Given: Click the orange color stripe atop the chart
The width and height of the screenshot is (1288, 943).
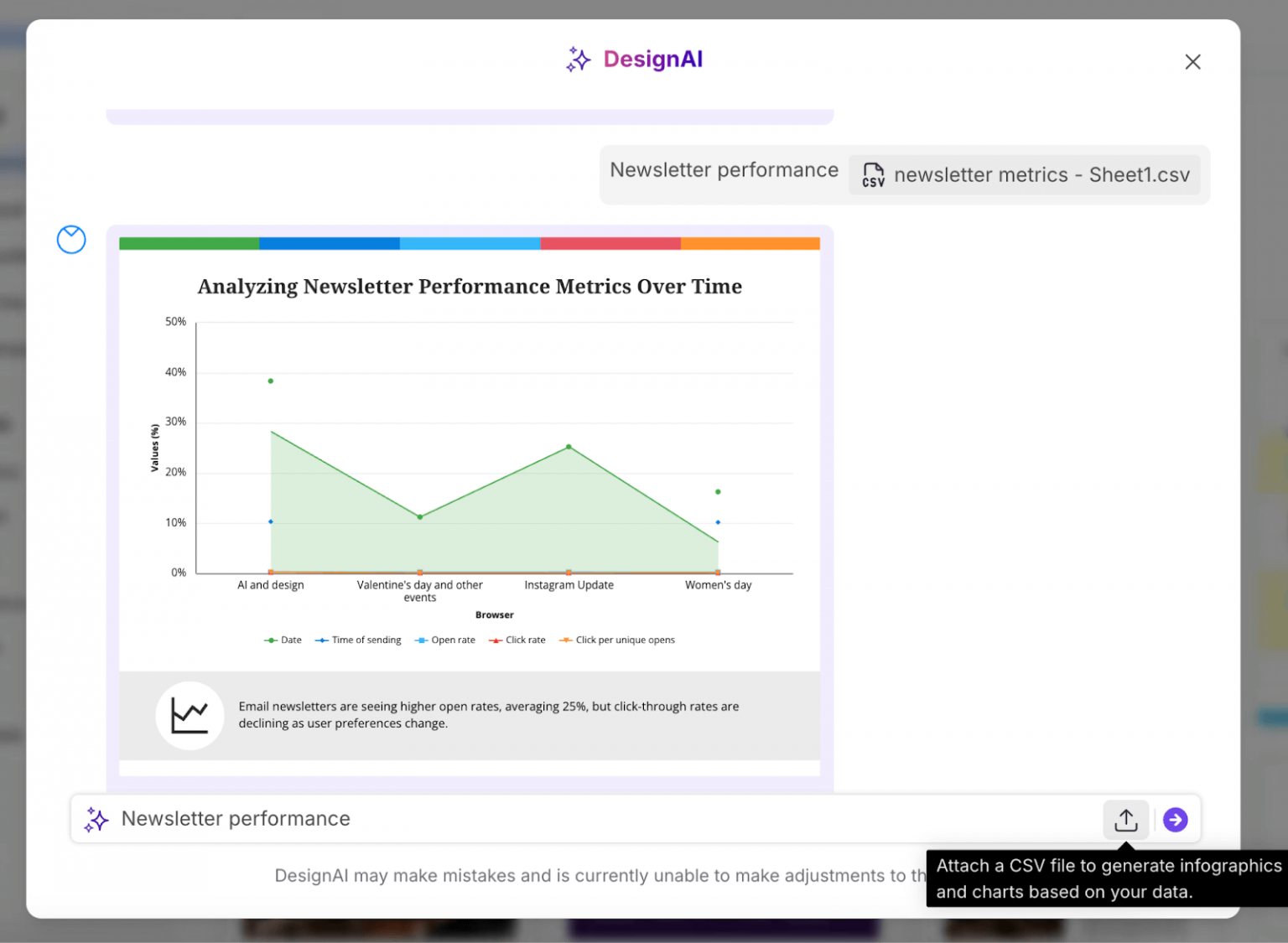Looking at the screenshot, I should pyautogui.click(x=750, y=243).
